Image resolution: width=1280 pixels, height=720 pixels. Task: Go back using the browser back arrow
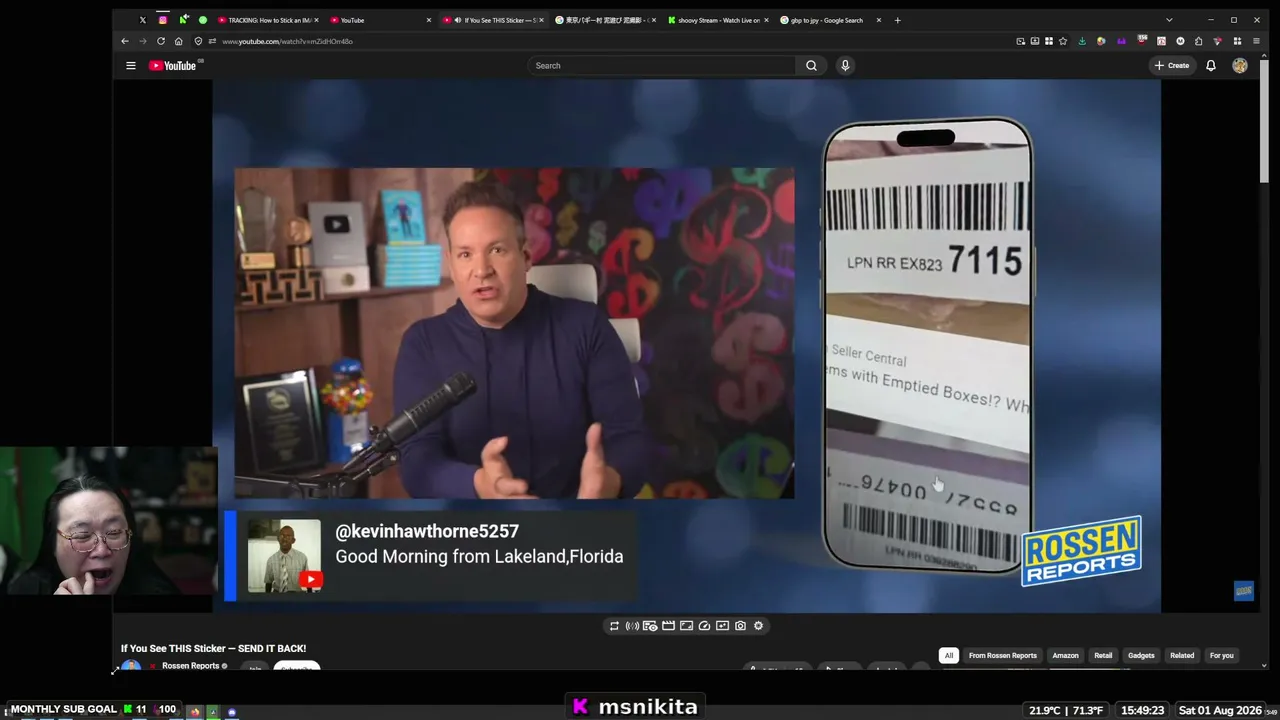click(x=125, y=41)
